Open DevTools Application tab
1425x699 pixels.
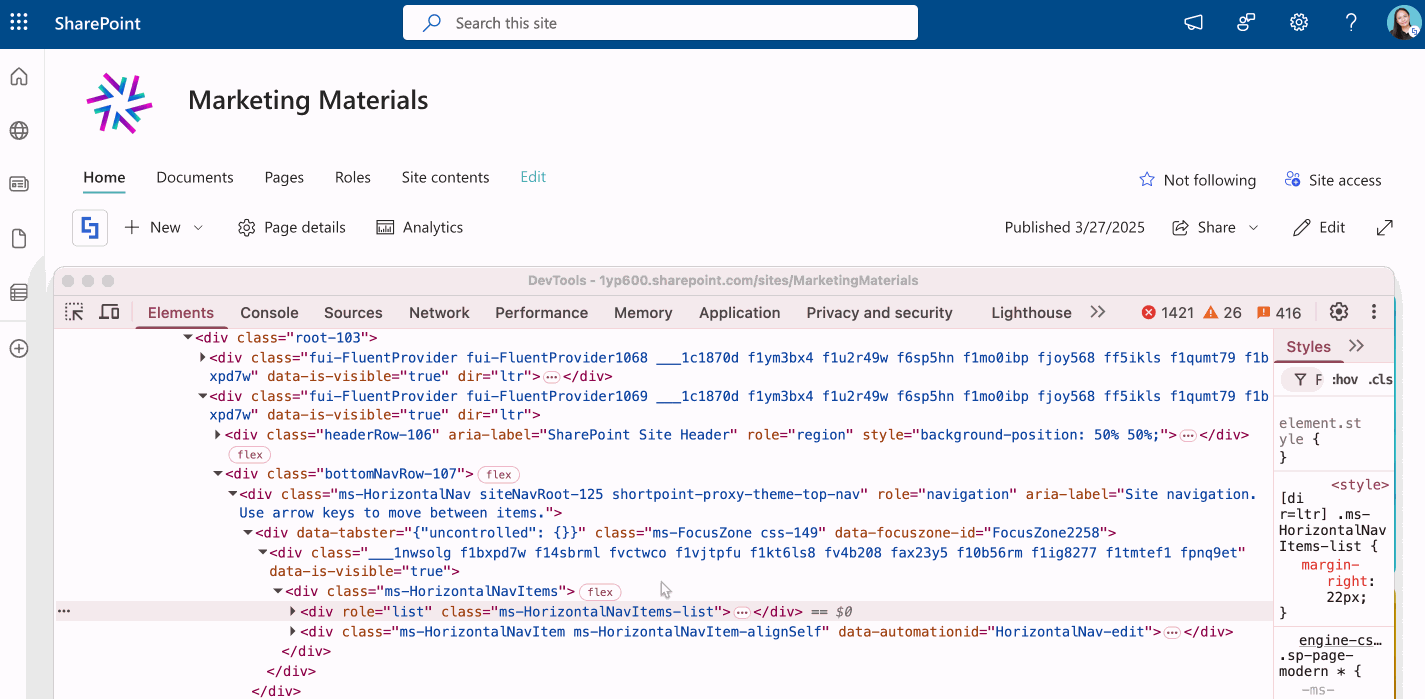pos(739,313)
